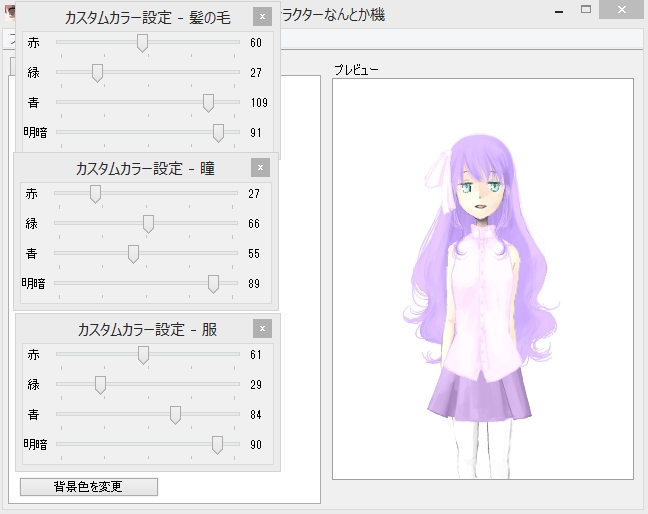Close the 髪の毛 custom color panel
This screenshot has height=514, width=648.
pyautogui.click(x=261, y=17)
